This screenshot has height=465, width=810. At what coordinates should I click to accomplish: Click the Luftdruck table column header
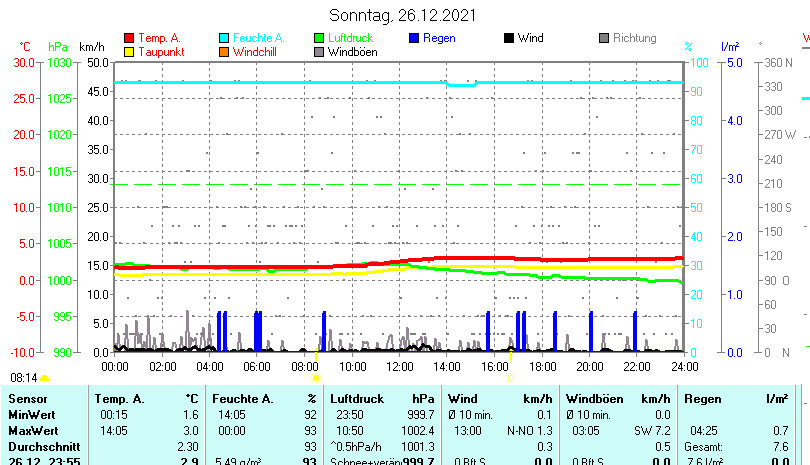click(x=356, y=399)
